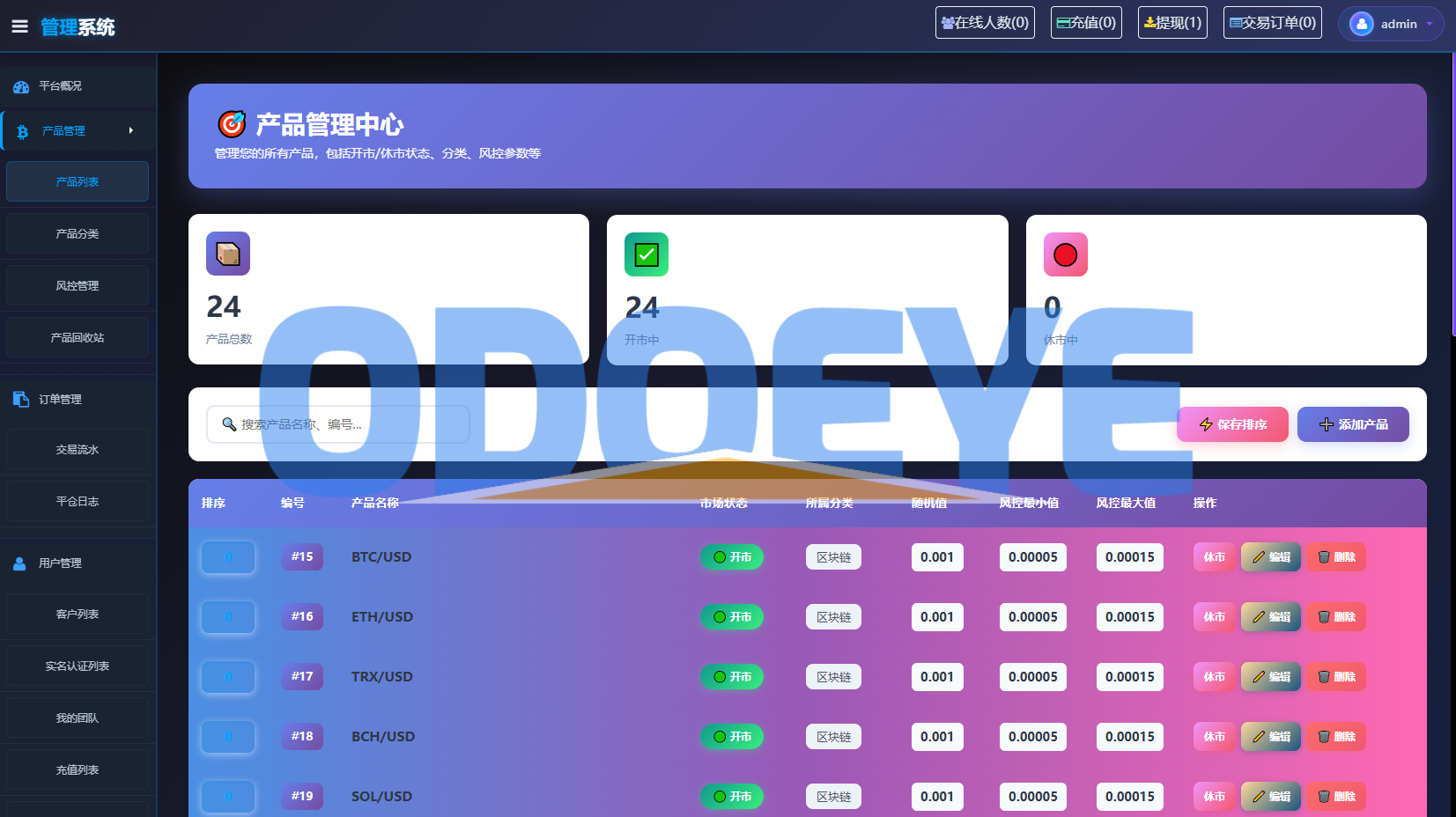Click the target icon in 产品管理中心 header
Viewport: 1456px width, 817px height.
click(x=232, y=124)
